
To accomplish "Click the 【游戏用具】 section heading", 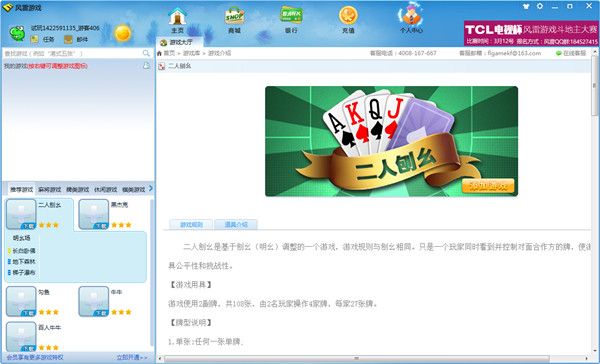I will coord(190,285).
